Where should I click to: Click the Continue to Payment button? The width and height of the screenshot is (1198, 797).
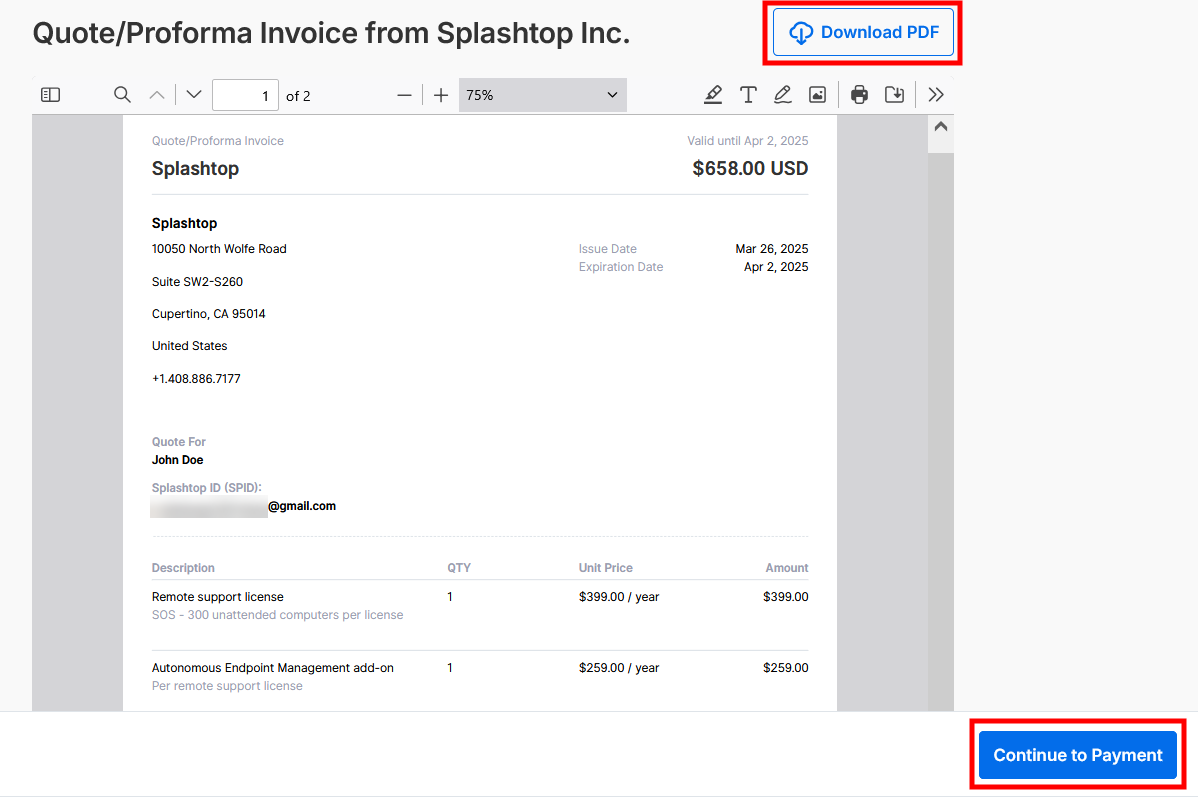[1077, 755]
